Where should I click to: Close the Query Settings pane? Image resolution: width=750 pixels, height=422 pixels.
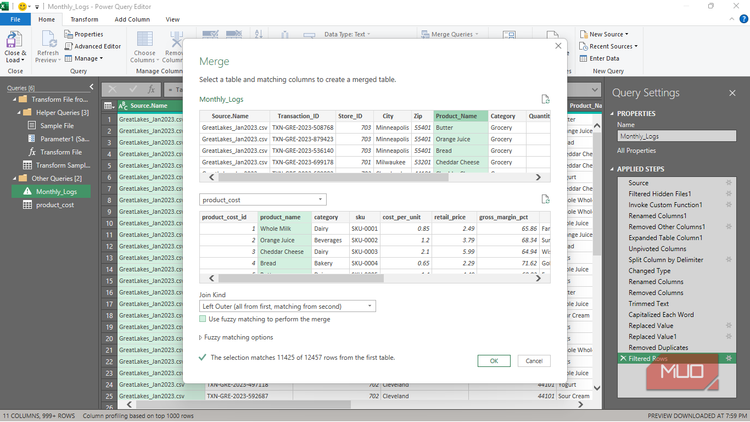pyautogui.click(x=732, y=93)
